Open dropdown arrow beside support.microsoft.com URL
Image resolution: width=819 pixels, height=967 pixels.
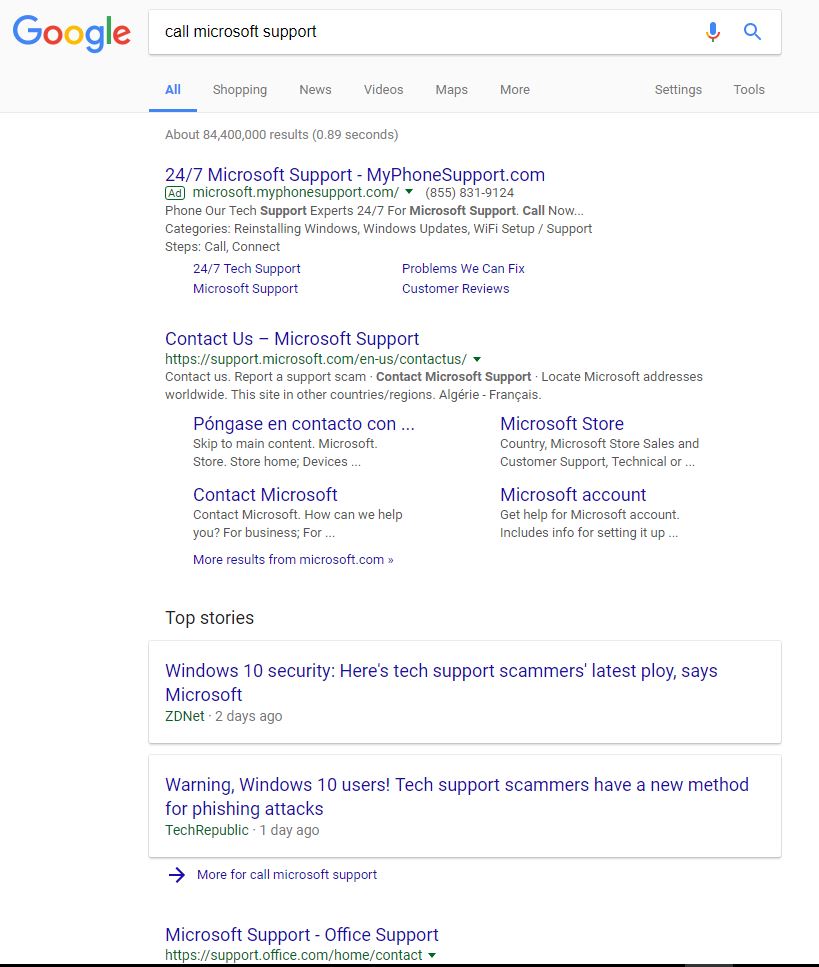pos(477,359)
